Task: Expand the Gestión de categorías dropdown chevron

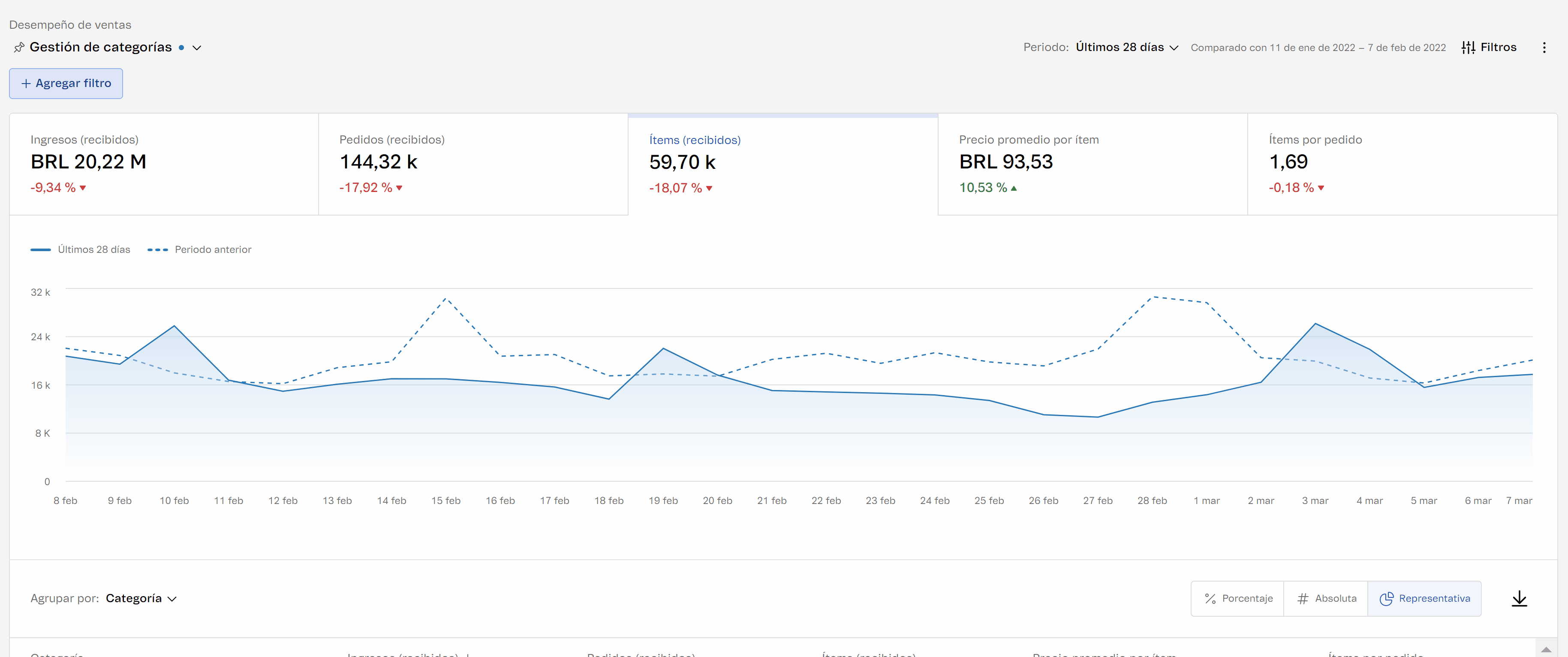Action: (x=197, y=48)
